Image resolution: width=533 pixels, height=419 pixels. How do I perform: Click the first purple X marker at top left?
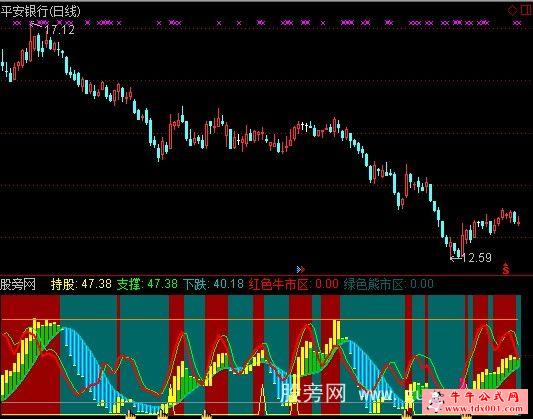16,23
